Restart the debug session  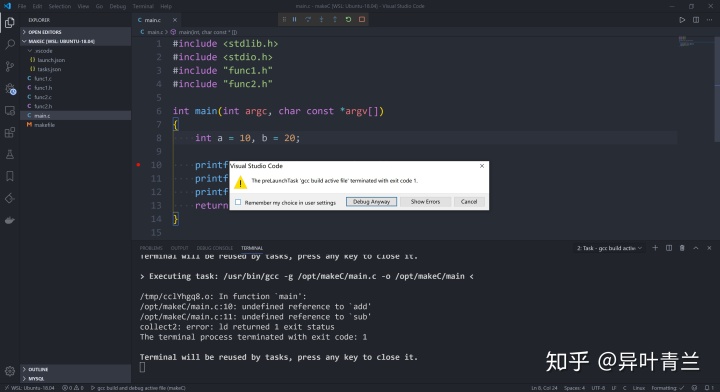(349, 19)
